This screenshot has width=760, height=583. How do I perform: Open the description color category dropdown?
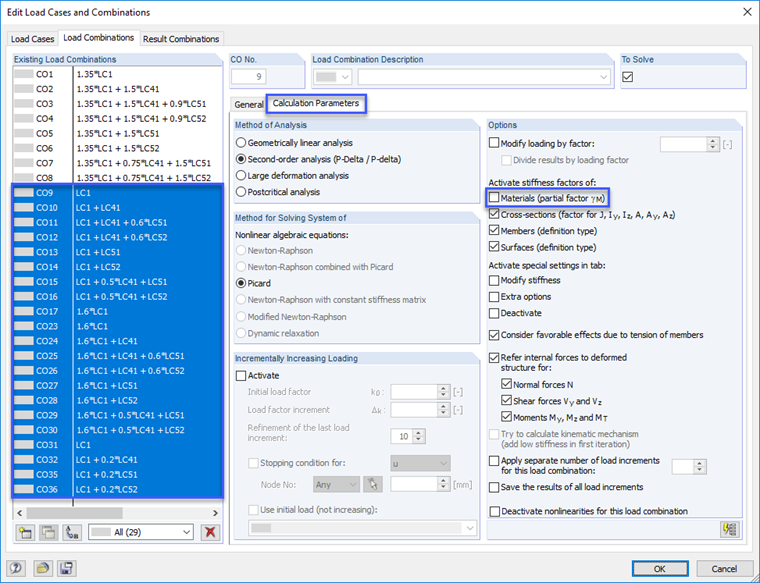(x=332, y=77)
